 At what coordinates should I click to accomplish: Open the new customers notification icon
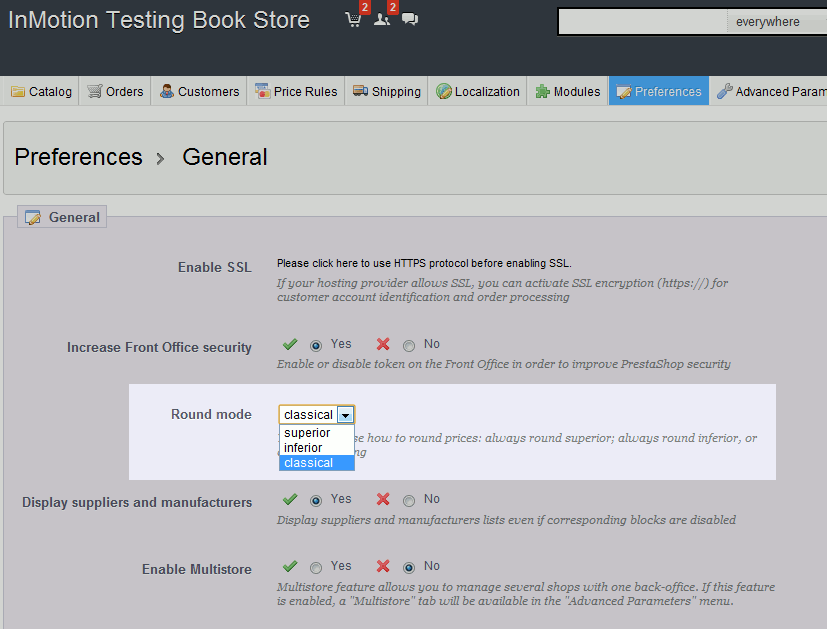tap(381, 20)
